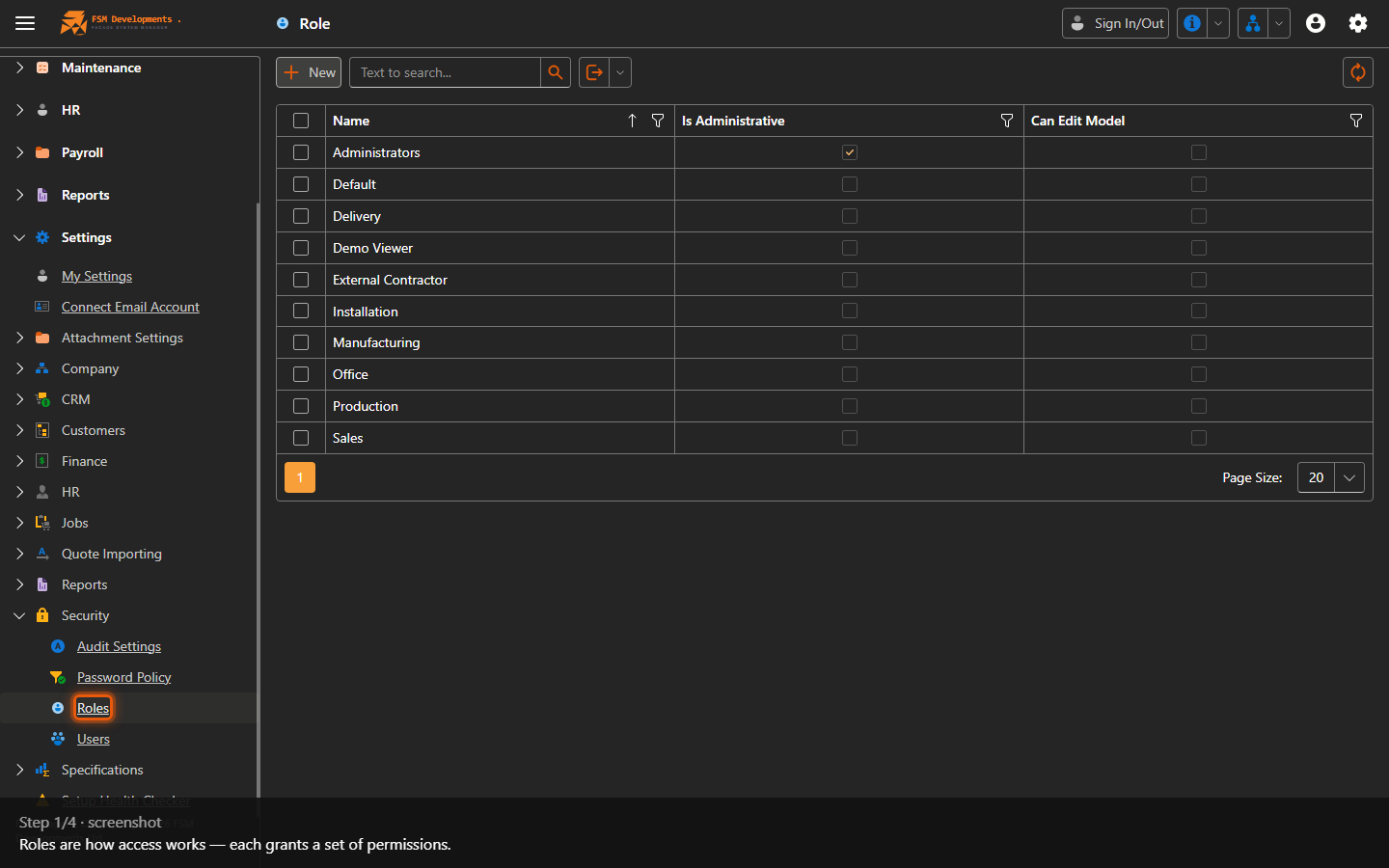Click the Specifications icon in sidebar
The height and width of the screenshot is (868, 1389).
click(x=42, y=770)
